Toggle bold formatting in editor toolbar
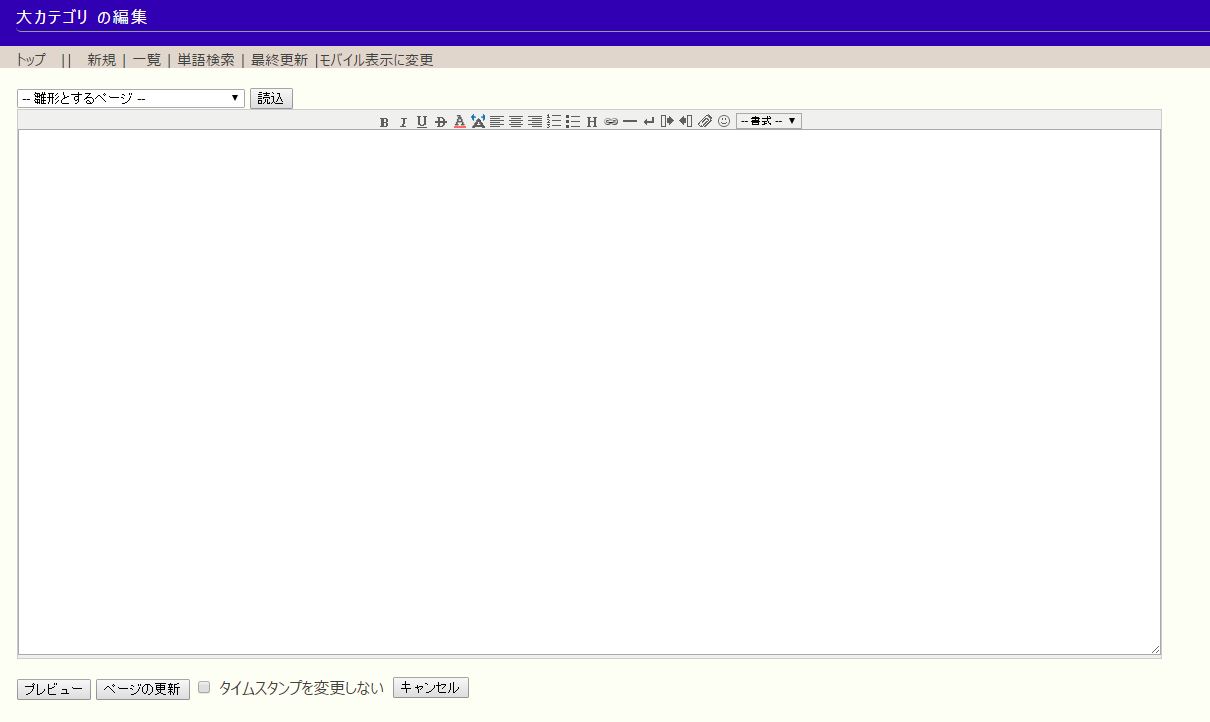Viewport: 1210px width, 722px height. (x=384, y=122)
